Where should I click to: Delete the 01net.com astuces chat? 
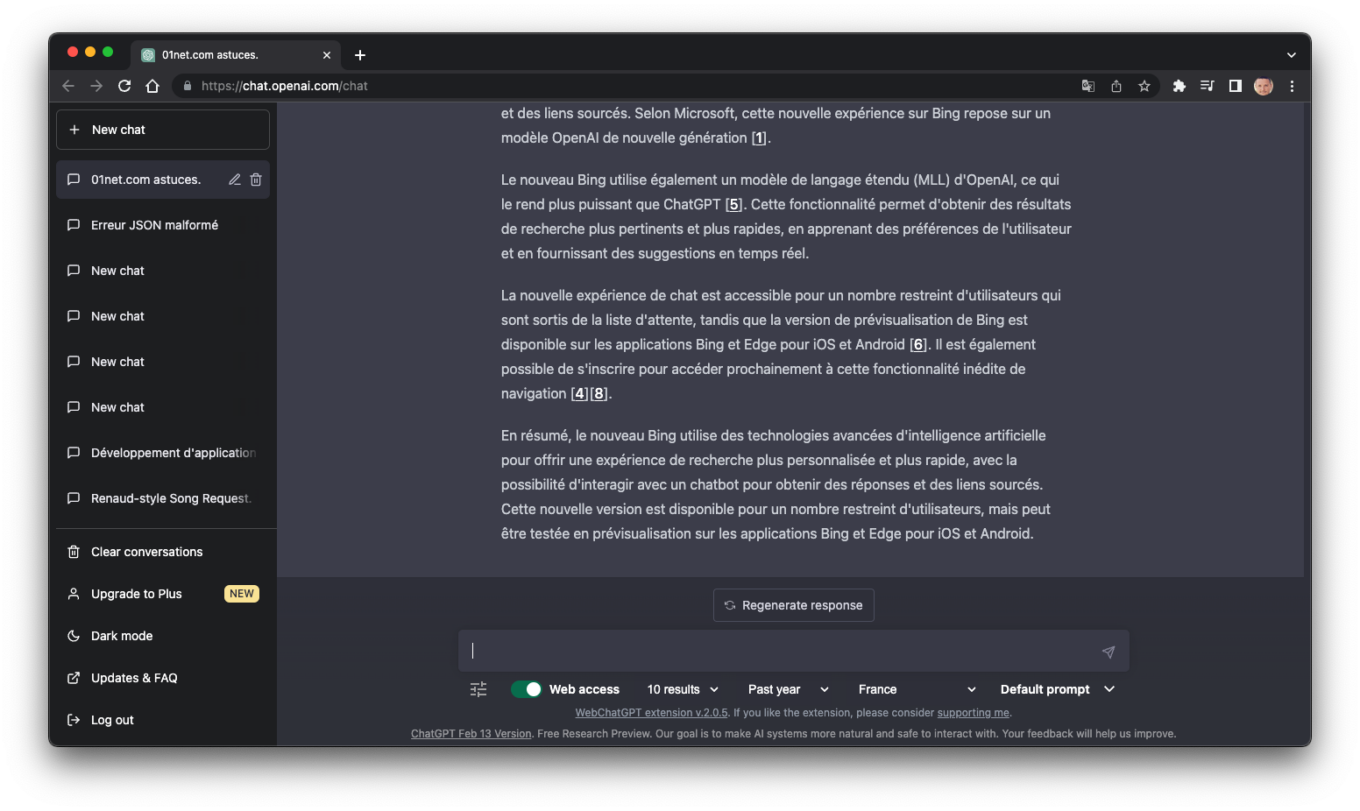(256, 180)
